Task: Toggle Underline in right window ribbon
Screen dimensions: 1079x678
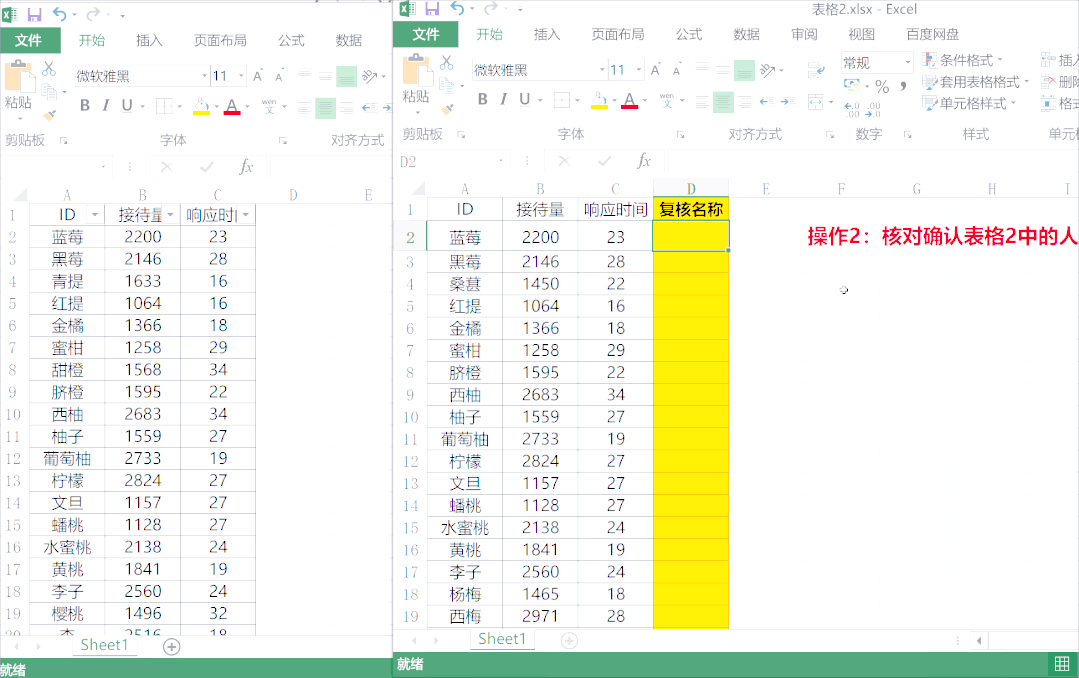Action: (x=524, y=100)
